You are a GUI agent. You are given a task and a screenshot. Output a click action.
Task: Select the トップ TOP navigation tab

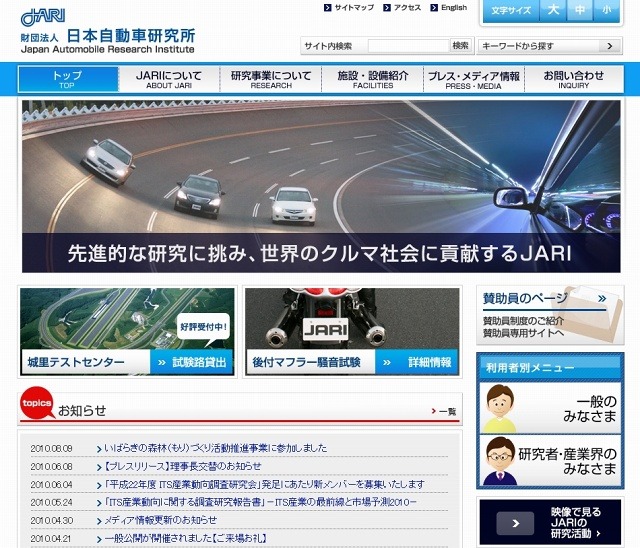tap(68, 79)
